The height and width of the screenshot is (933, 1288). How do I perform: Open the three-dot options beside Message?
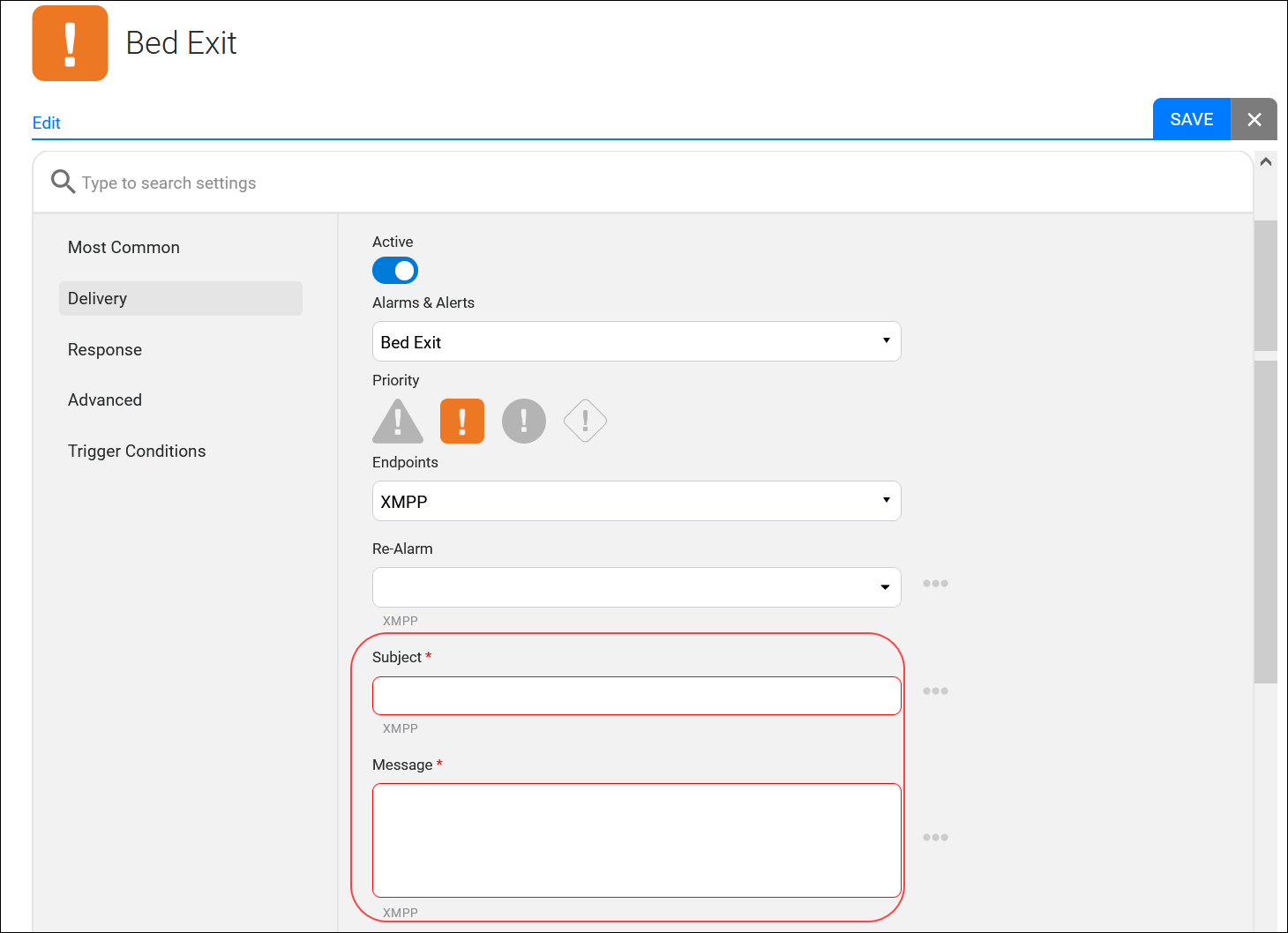tap(935, 838)
